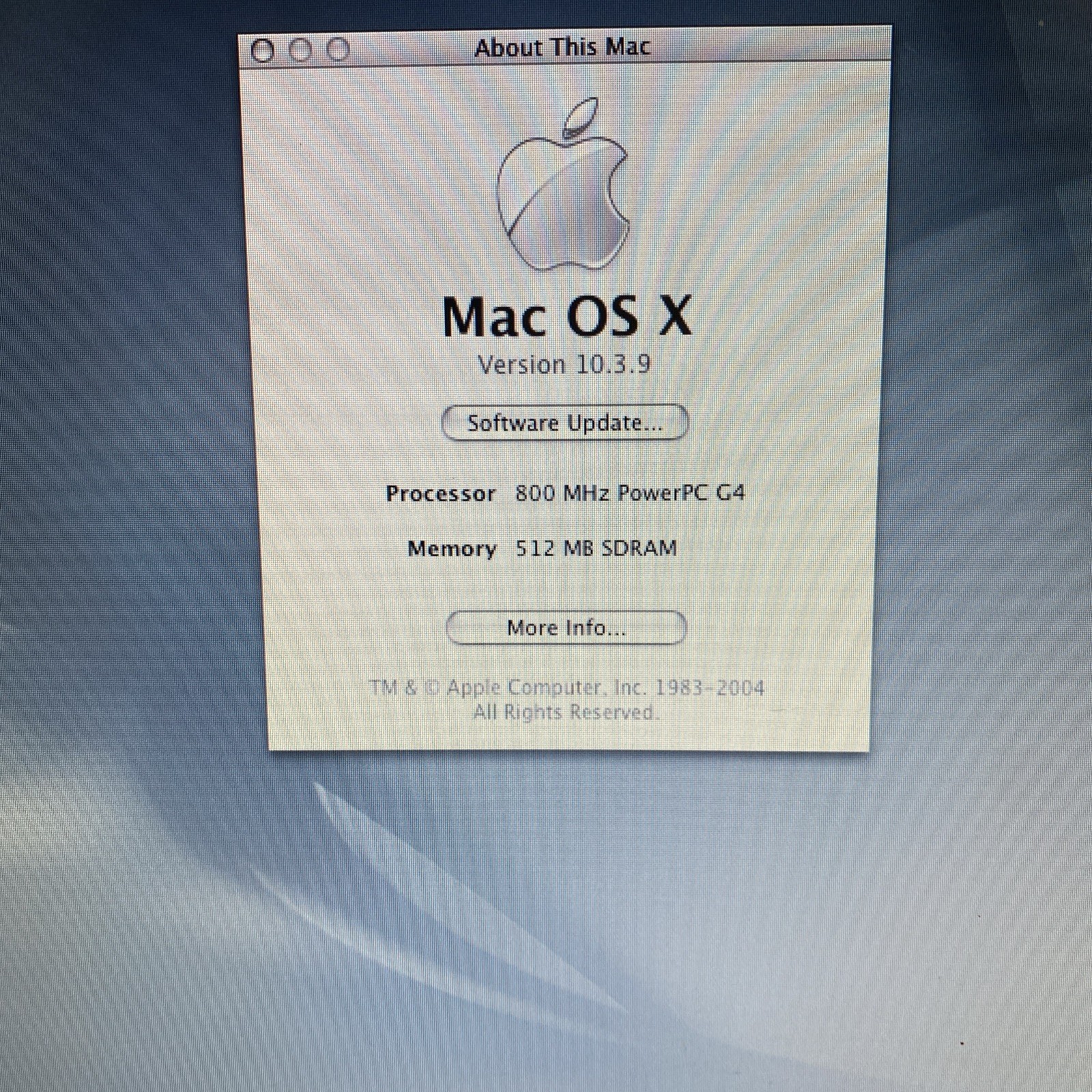Click the Apple logo image
Screen dimensions: 1092x1092
pos(564,184)
